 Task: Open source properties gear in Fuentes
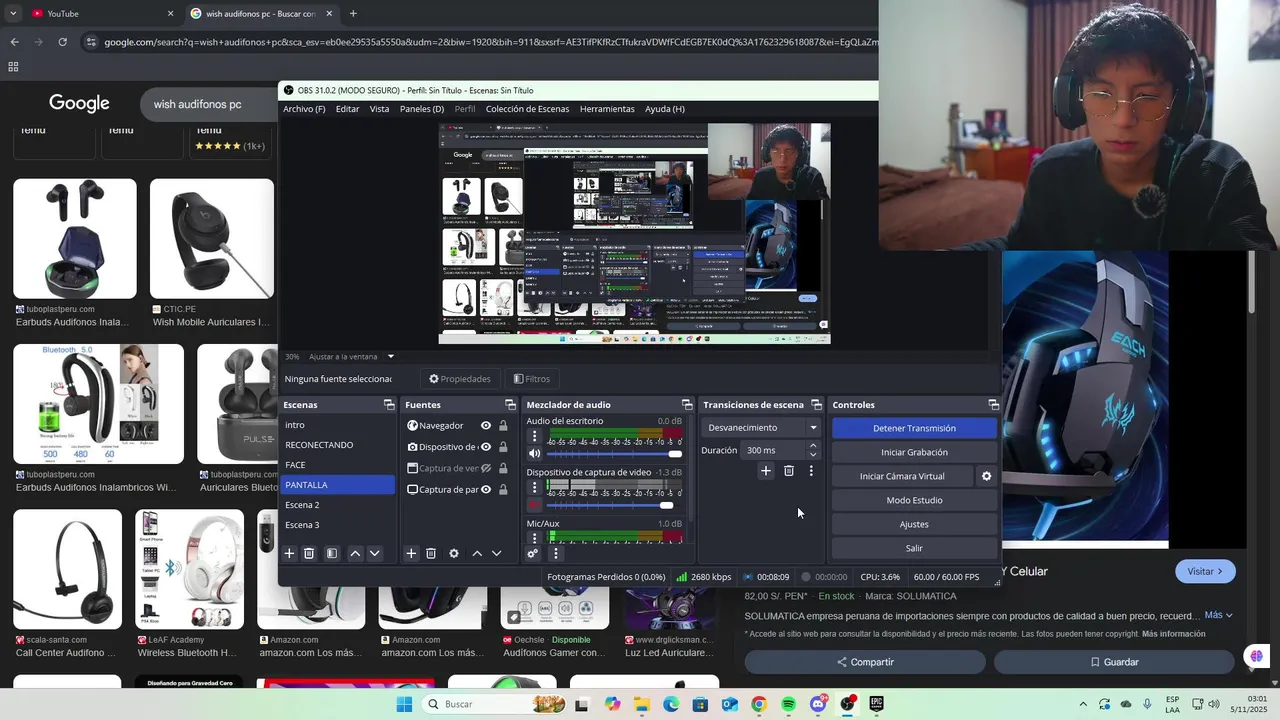(x=454, y=553)
